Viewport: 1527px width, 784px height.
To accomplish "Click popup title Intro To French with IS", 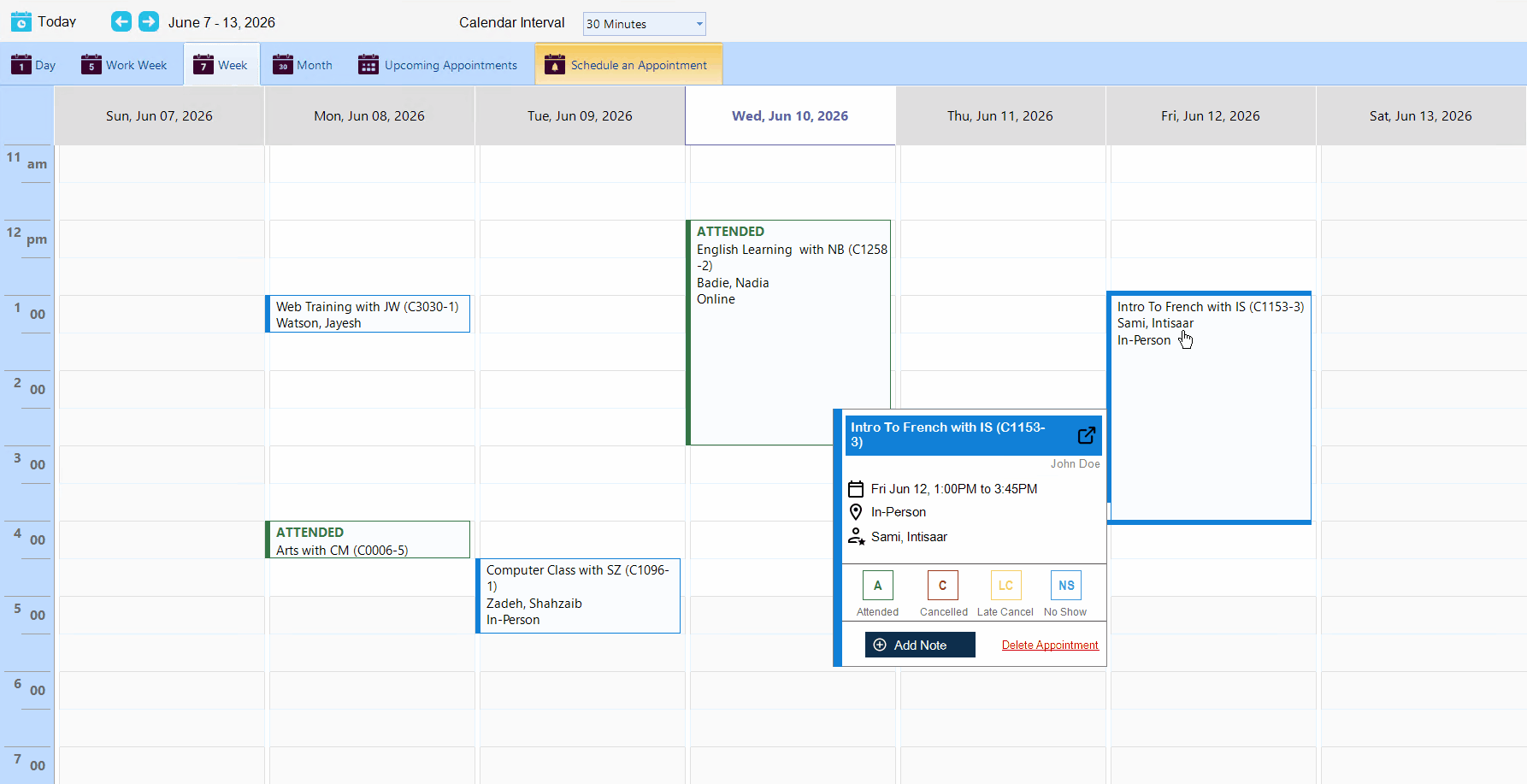I will (948, 434).
